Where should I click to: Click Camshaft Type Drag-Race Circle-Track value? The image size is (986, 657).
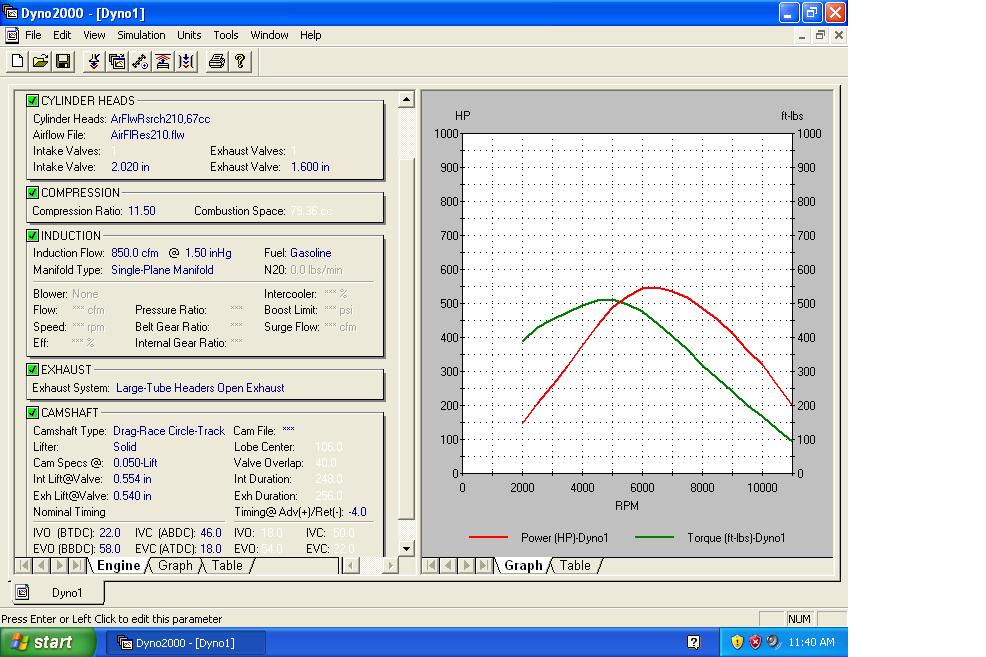click(169, 431)
